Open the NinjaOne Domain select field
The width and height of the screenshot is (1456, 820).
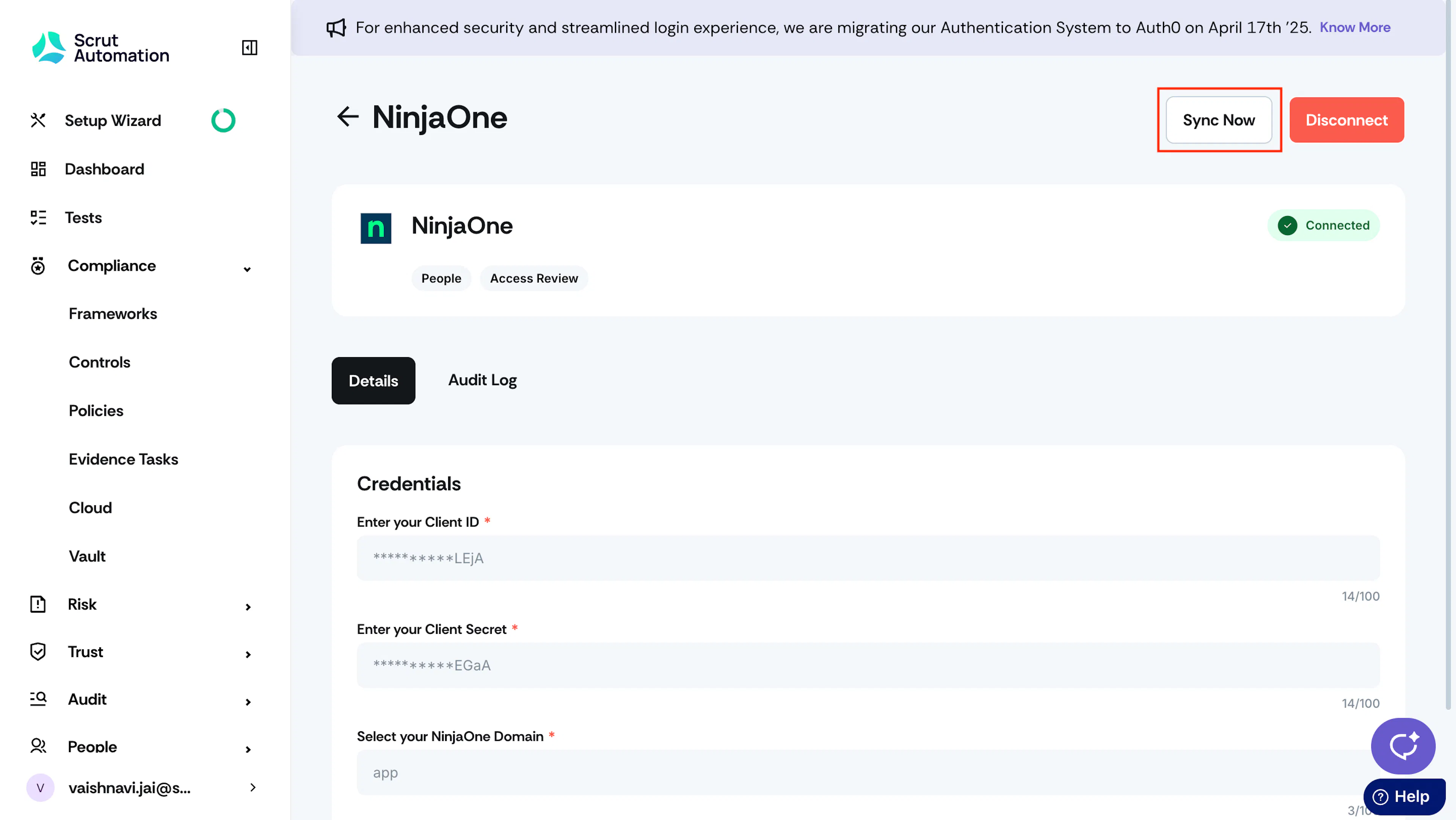click(868, 773)
